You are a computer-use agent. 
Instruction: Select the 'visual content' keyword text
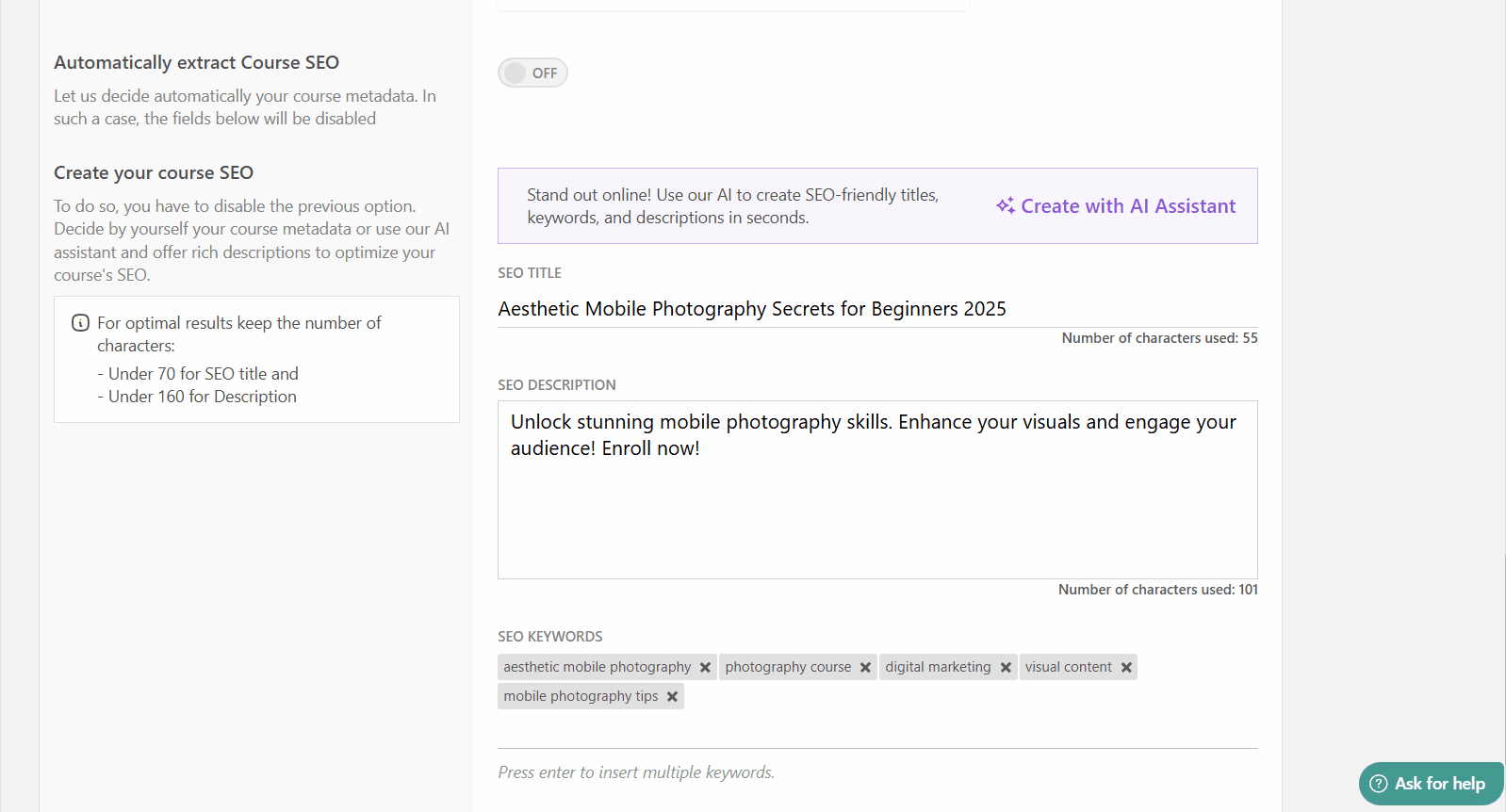[1069, 667]
